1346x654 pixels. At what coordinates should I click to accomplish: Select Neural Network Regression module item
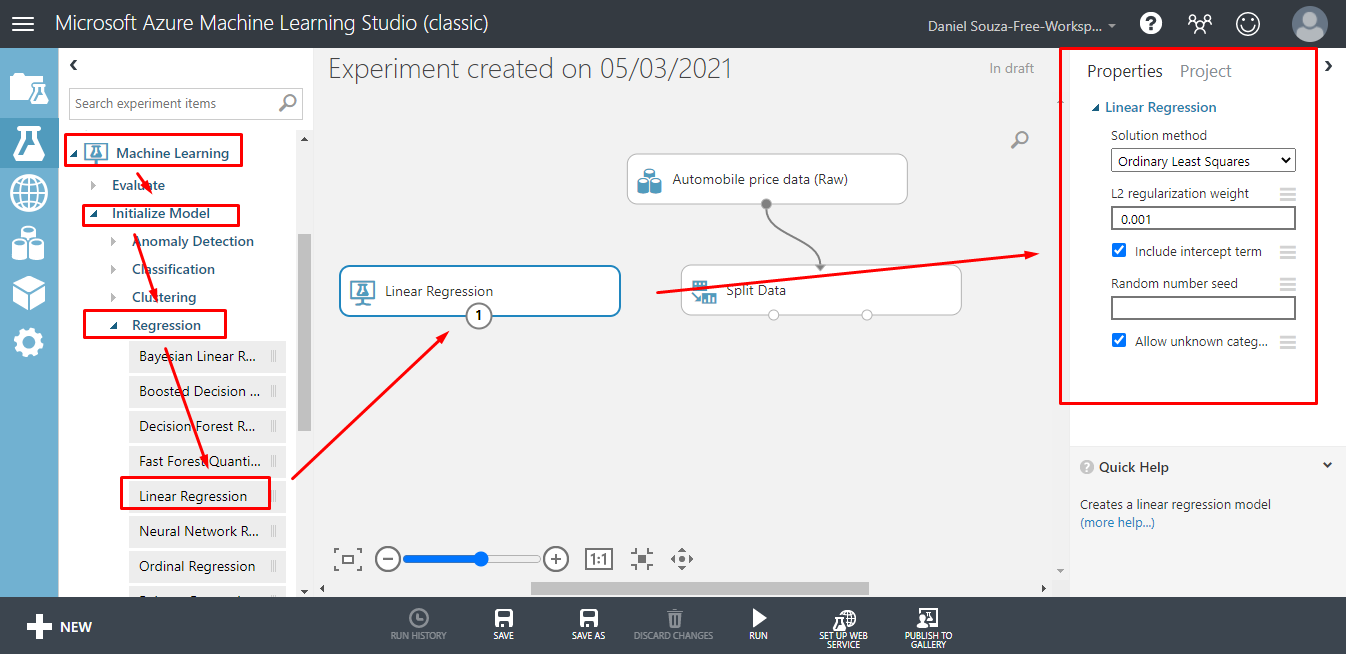[x=207, y=531]
